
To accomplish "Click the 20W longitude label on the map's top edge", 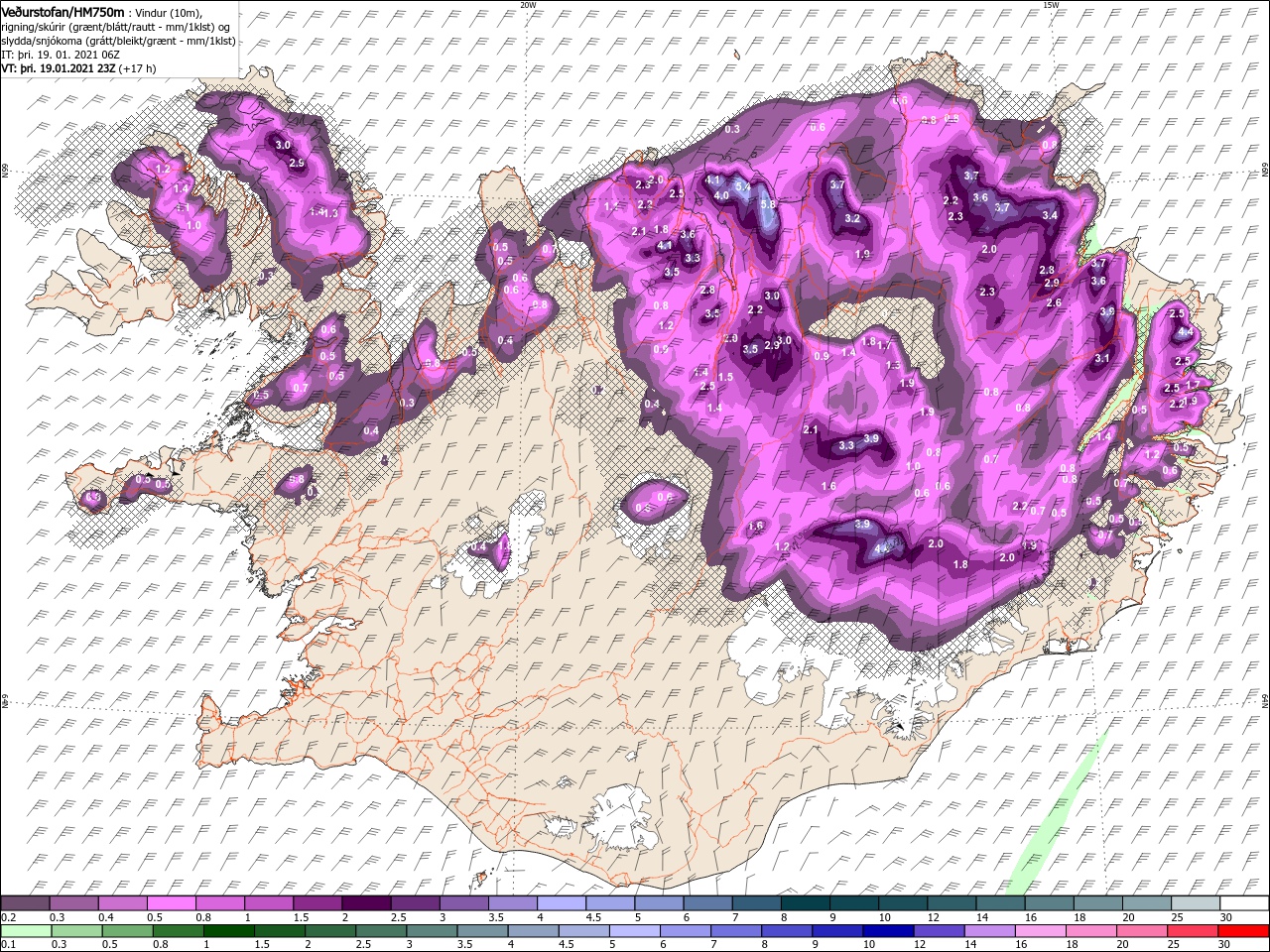I will pyautogui.click(x=528, y=4).
